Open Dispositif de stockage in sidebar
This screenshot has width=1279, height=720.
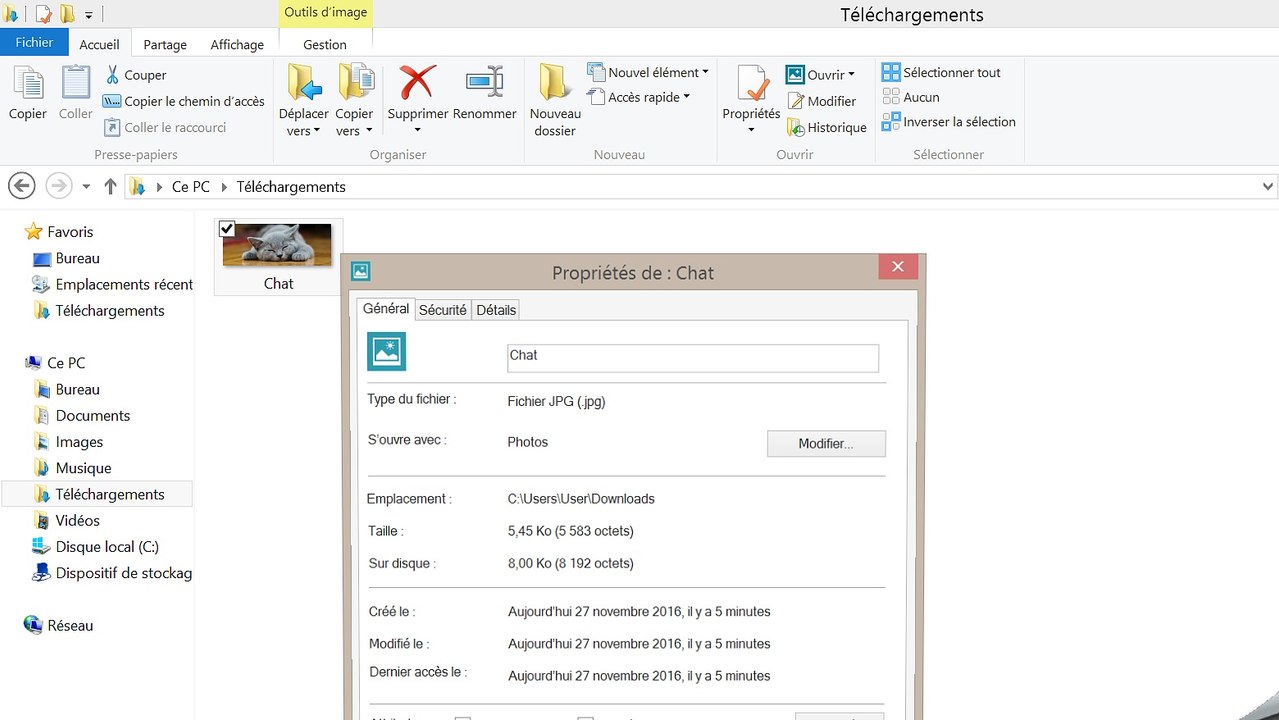[x=112, y=573]
